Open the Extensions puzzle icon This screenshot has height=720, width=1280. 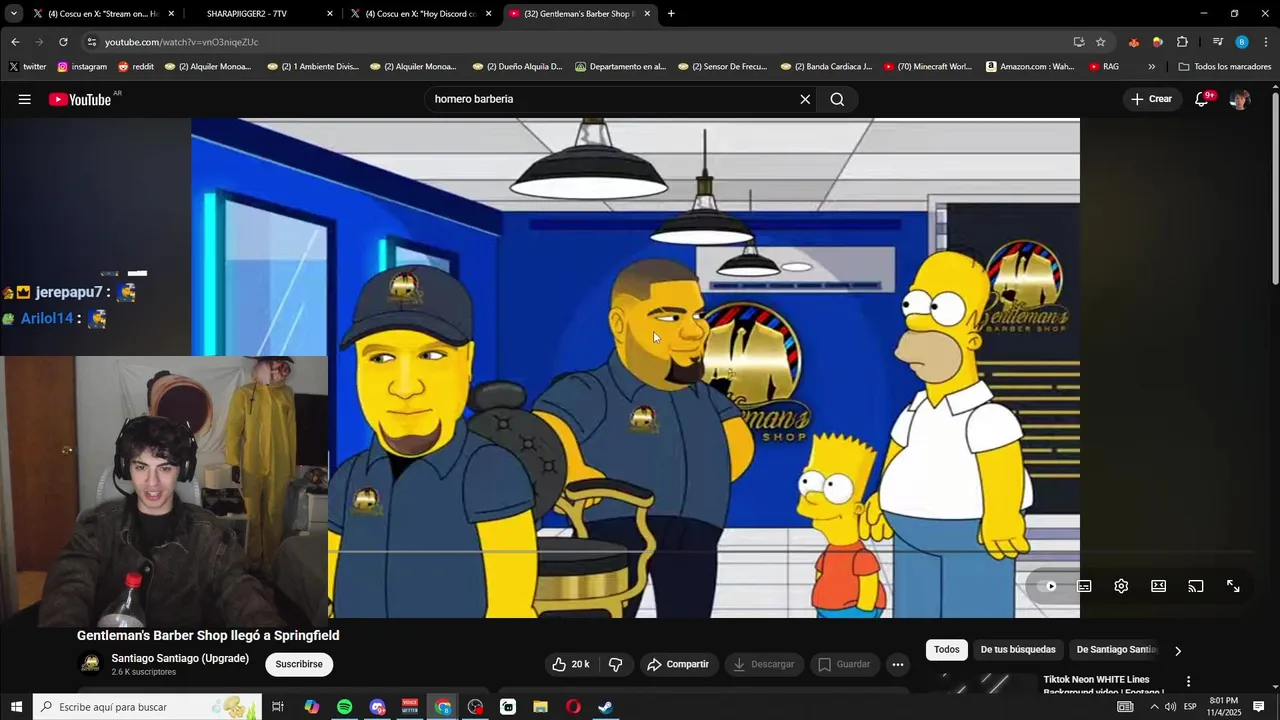[x=1182, y=42]
